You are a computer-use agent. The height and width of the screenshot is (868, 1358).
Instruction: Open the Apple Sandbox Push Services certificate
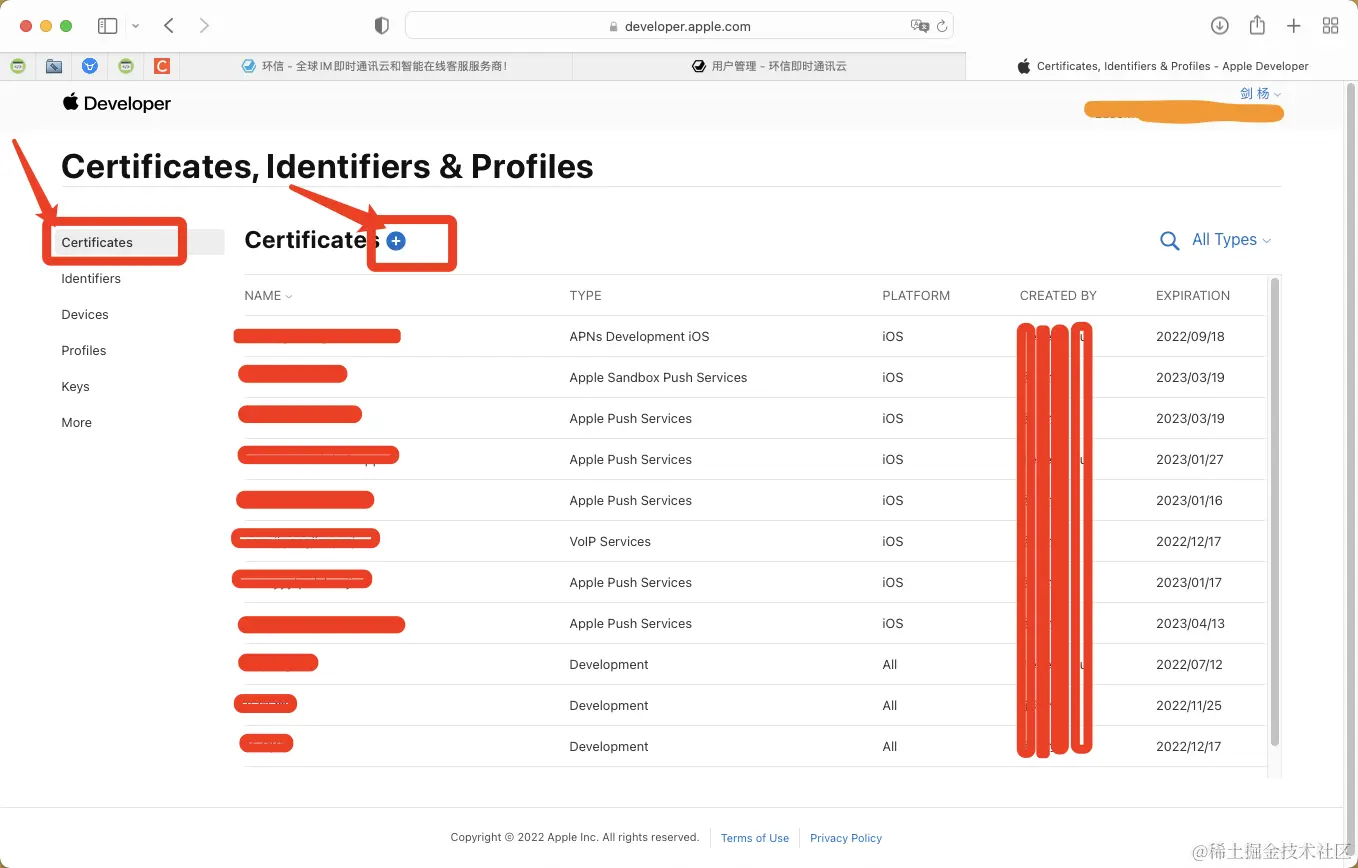754,377
